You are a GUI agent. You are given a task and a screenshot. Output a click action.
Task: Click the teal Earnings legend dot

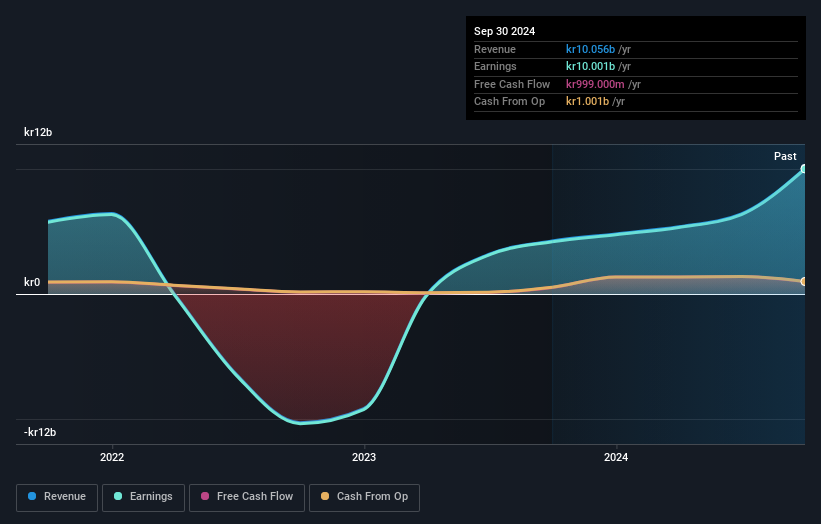click(x=118, y=496)
